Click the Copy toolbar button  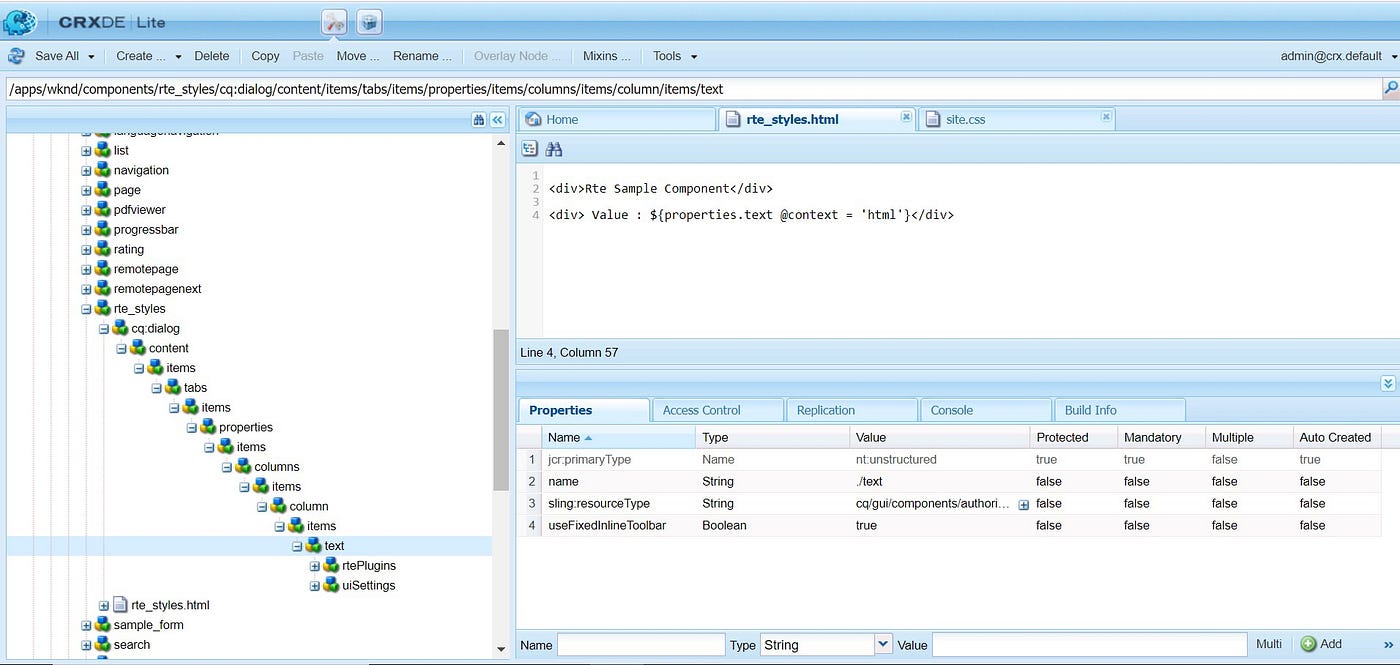265,56
